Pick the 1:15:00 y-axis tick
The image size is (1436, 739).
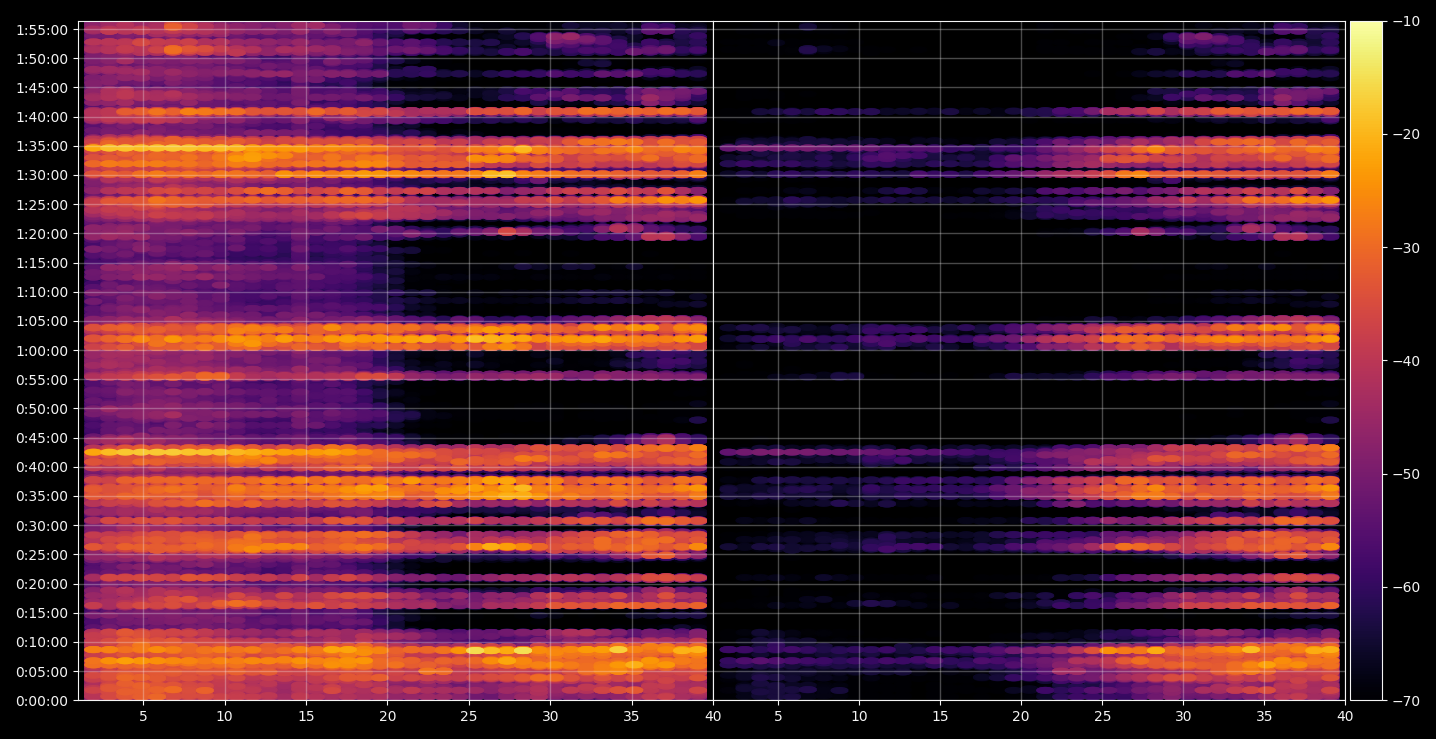pos(43,263)
